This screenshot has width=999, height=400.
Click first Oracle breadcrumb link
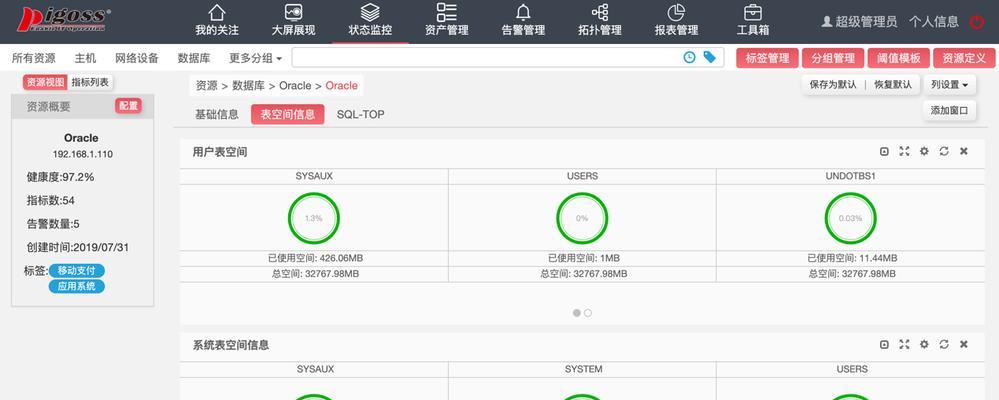295,86
